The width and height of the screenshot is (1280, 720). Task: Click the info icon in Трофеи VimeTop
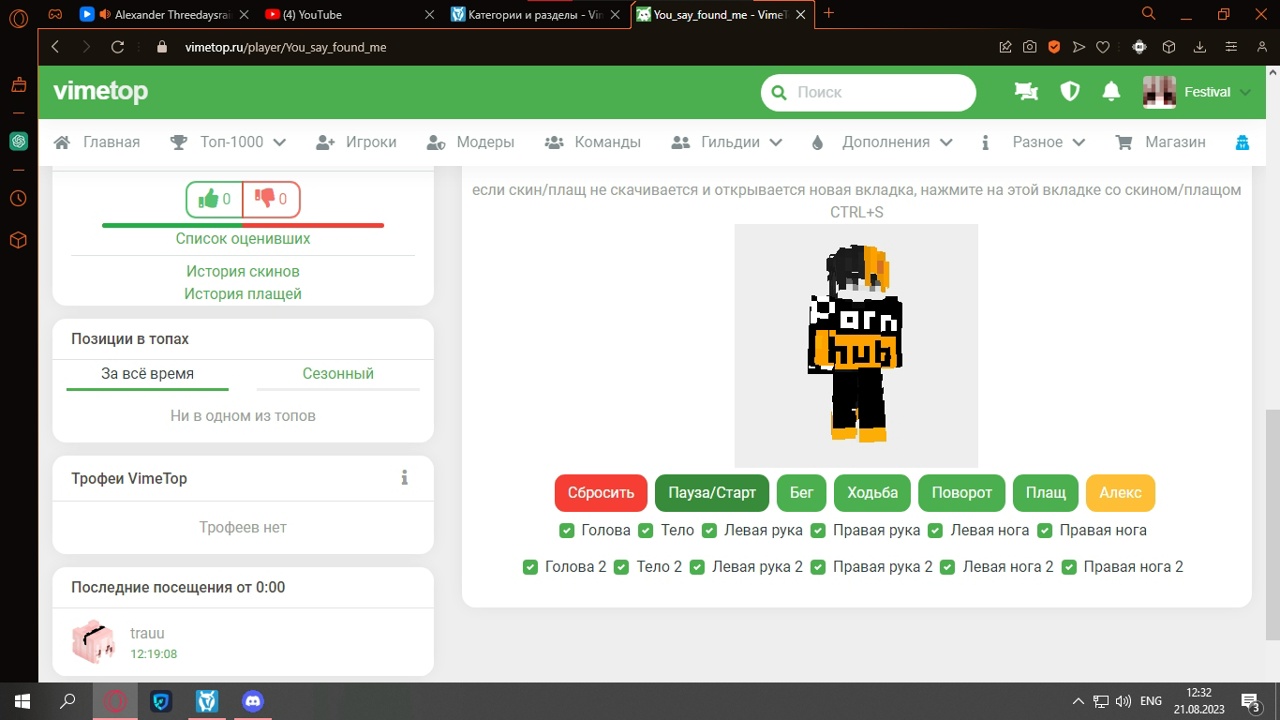coord(404,478)
